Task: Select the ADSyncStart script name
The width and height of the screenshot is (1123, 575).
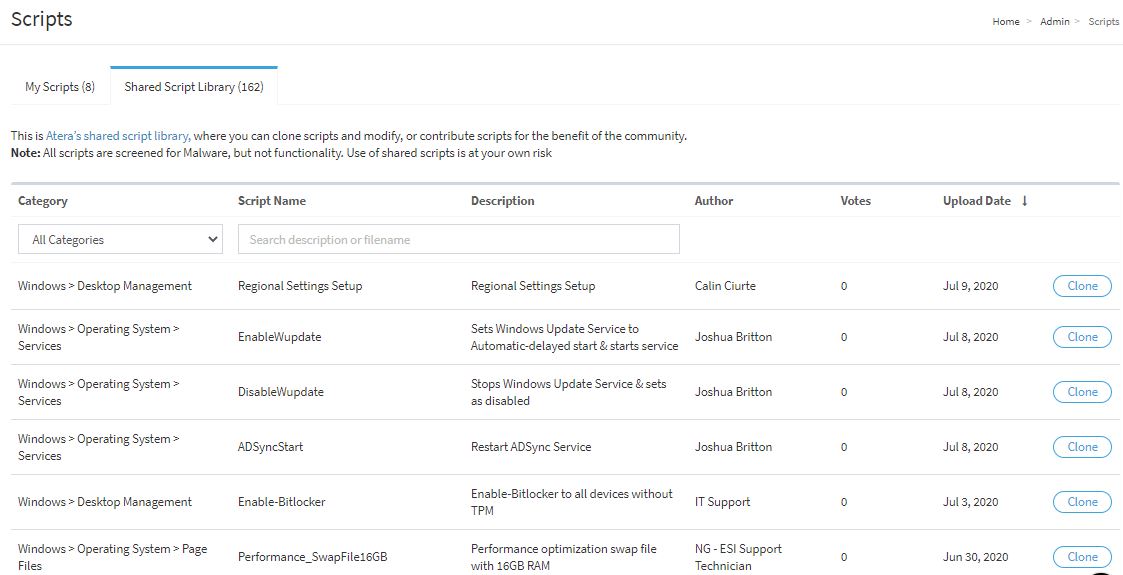Action: click(271, 447)
